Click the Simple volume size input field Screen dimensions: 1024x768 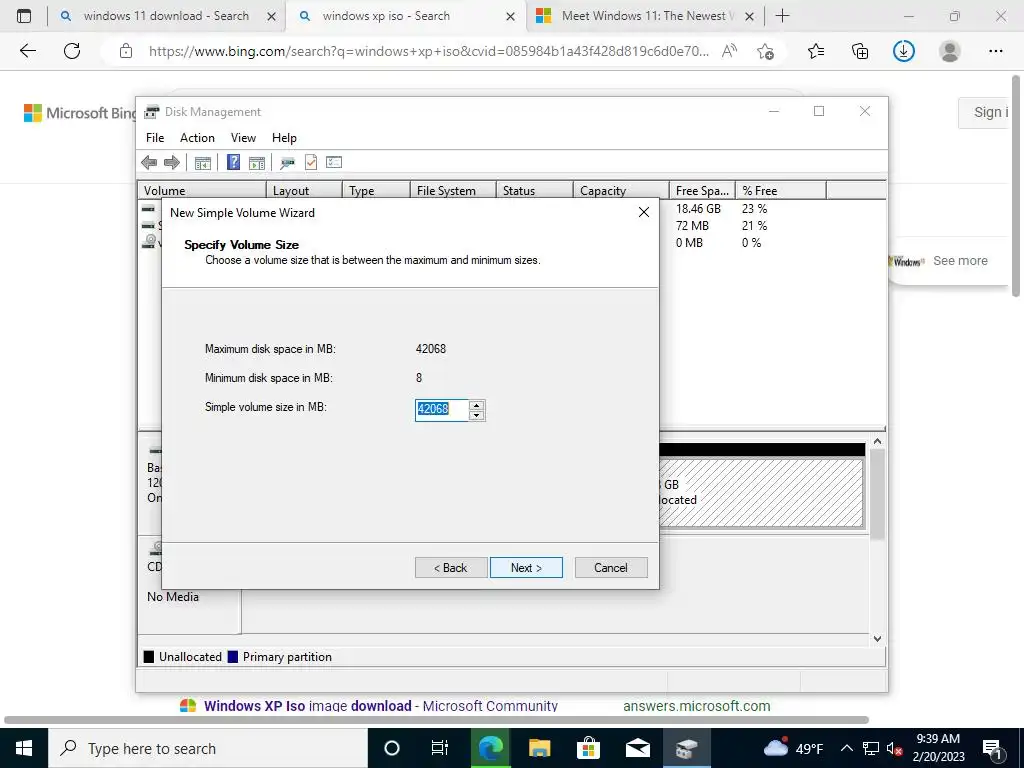coord(441,409)
